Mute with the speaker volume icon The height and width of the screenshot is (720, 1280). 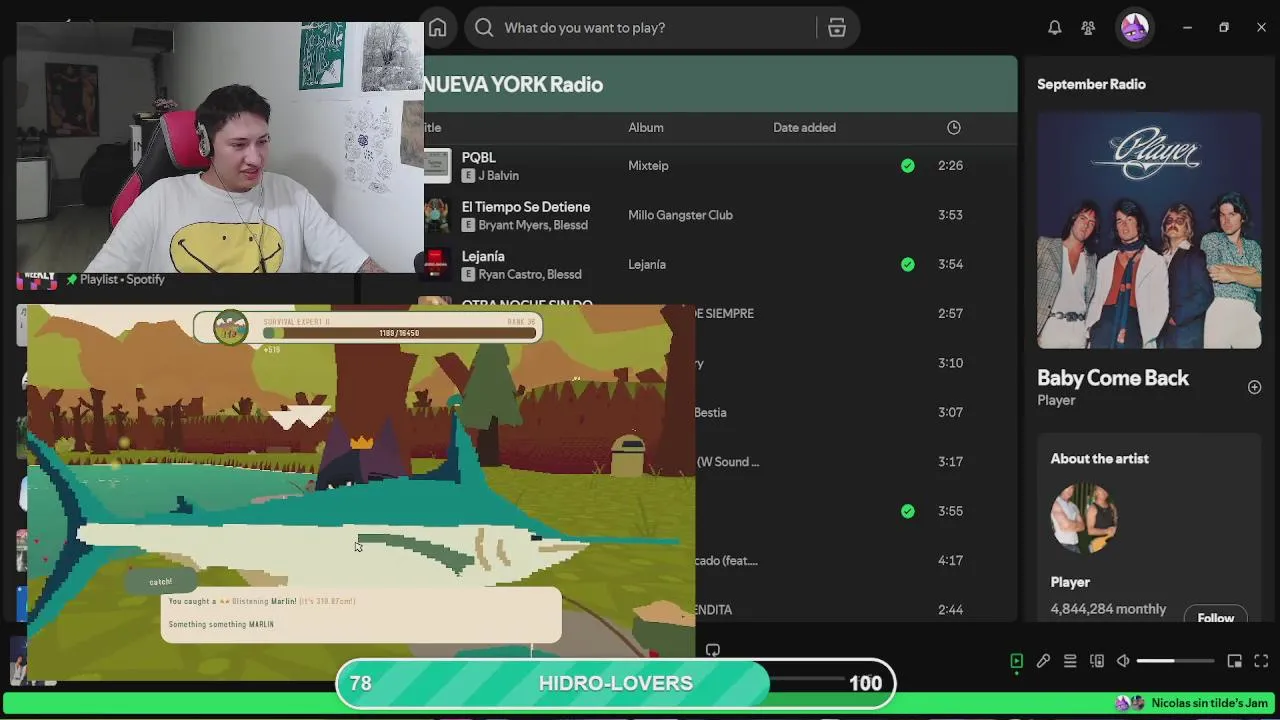[1123, 661]
